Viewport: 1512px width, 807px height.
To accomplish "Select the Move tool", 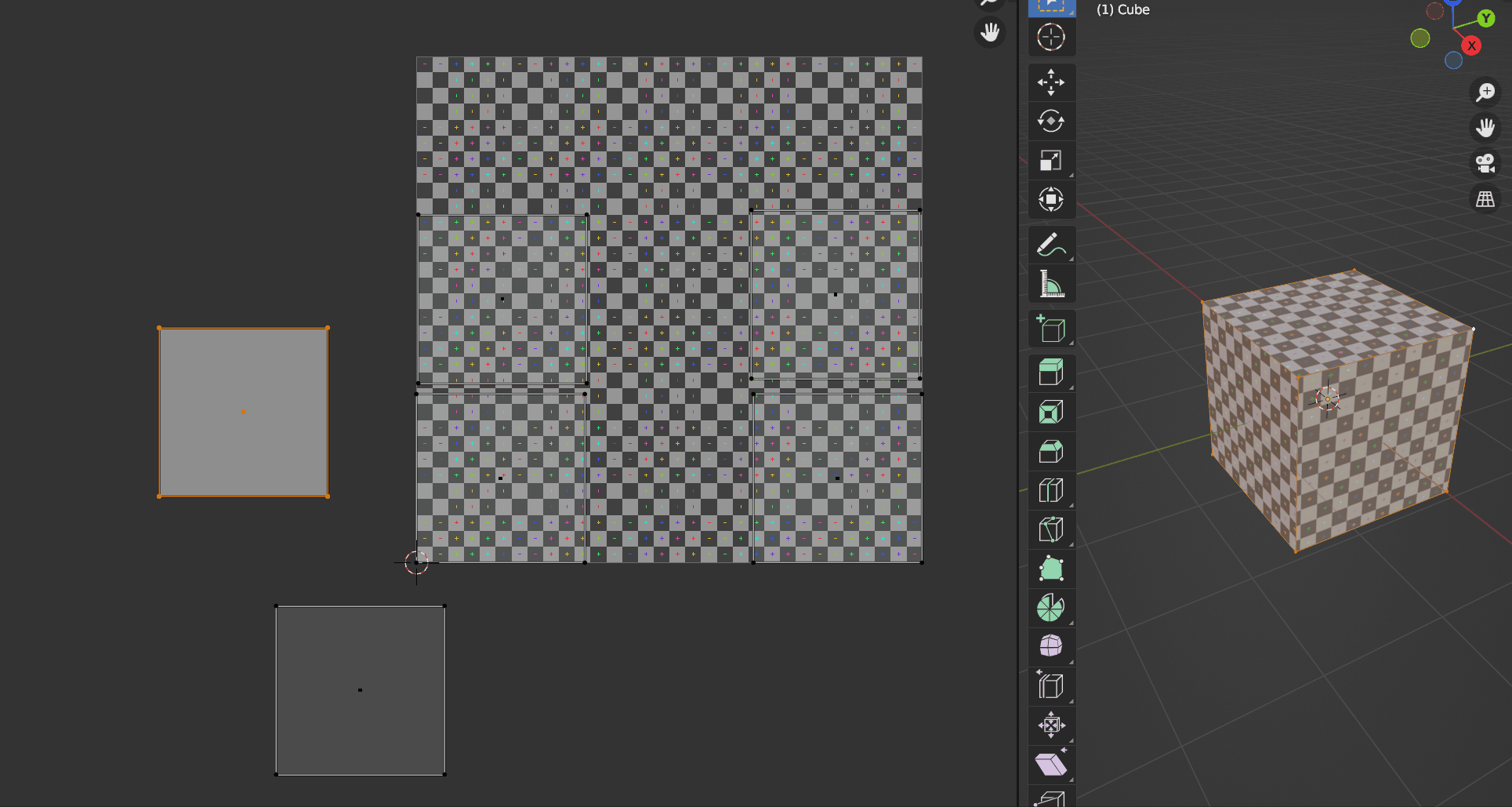I will point(1051,82).
